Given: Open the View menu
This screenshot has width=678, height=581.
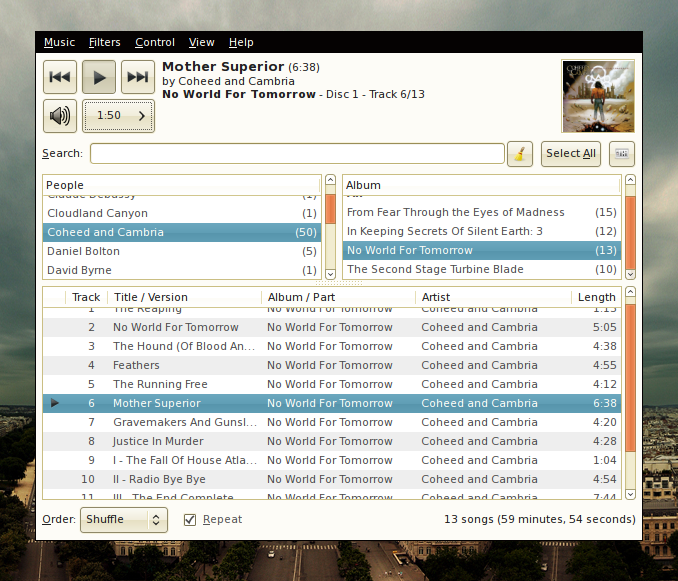Looking at the screenshot, I should 201,42.
